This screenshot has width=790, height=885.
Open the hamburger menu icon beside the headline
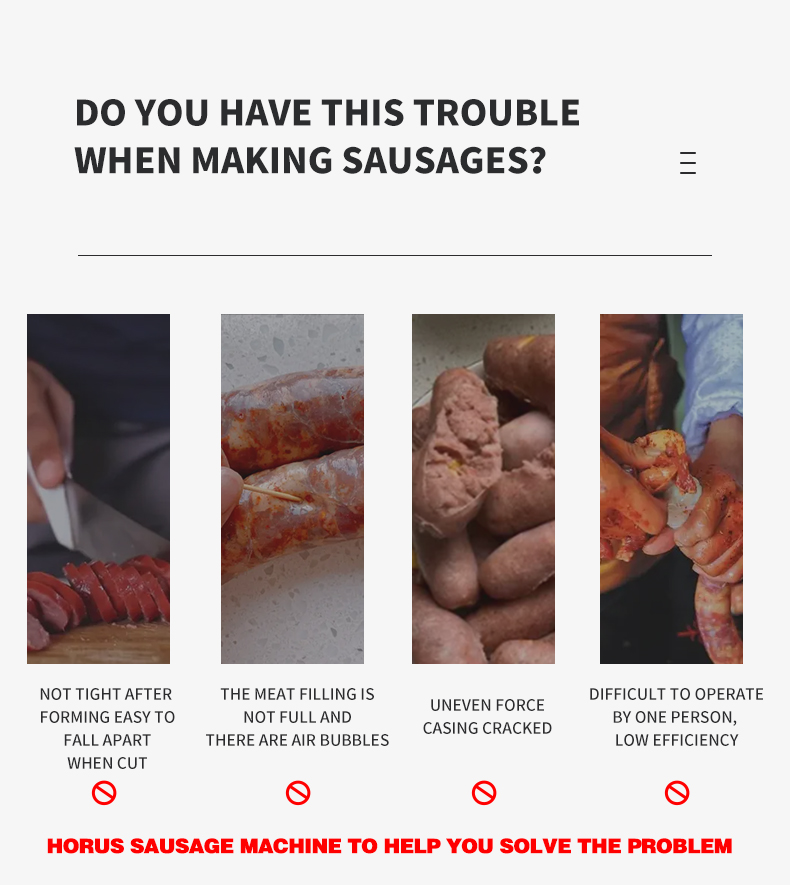(688, 163)
